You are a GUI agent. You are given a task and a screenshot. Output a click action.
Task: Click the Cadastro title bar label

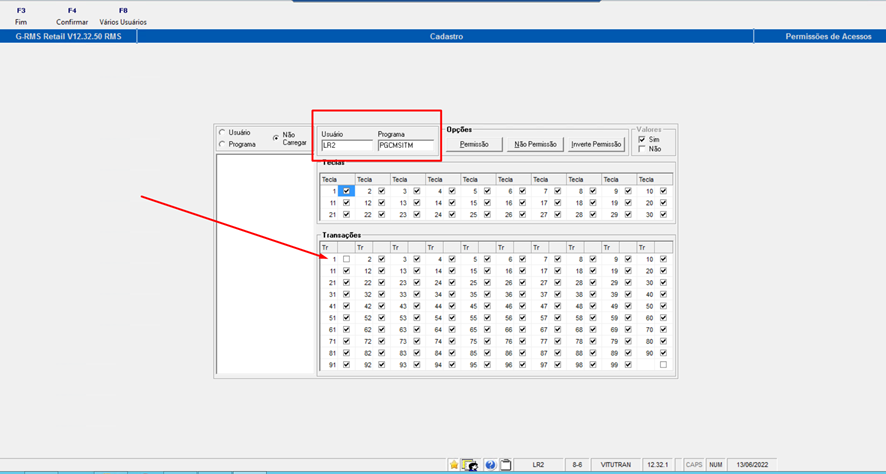point(446,36)
